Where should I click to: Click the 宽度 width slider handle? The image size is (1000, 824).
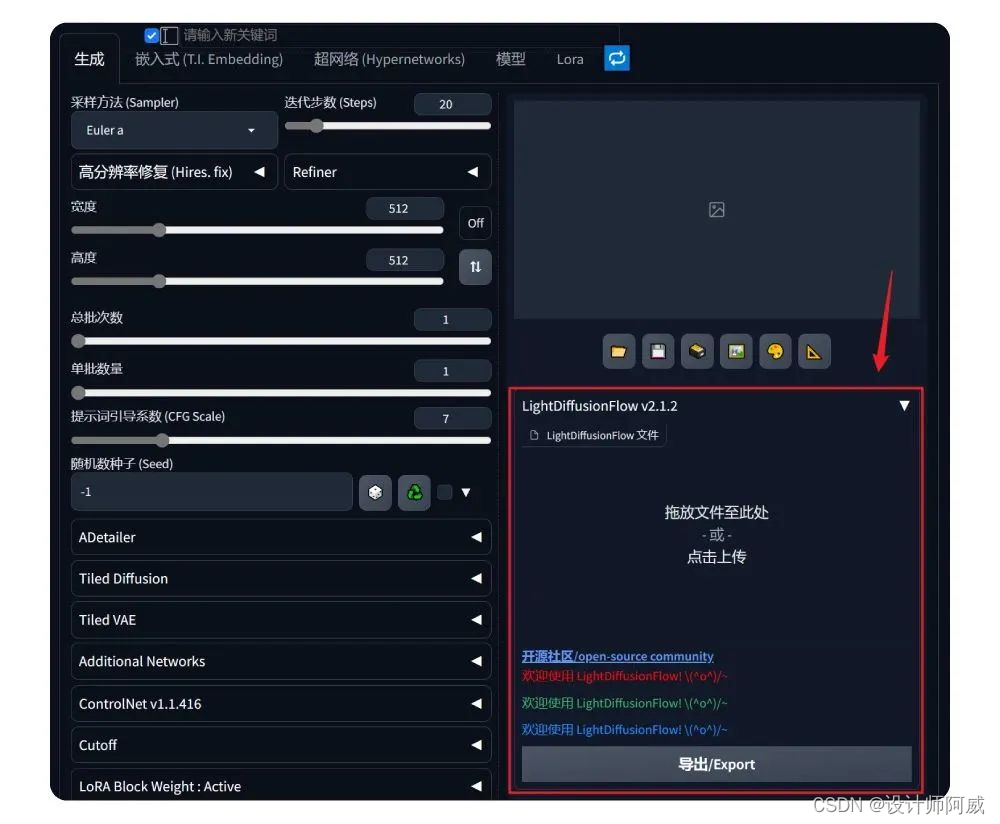(159, 230)
